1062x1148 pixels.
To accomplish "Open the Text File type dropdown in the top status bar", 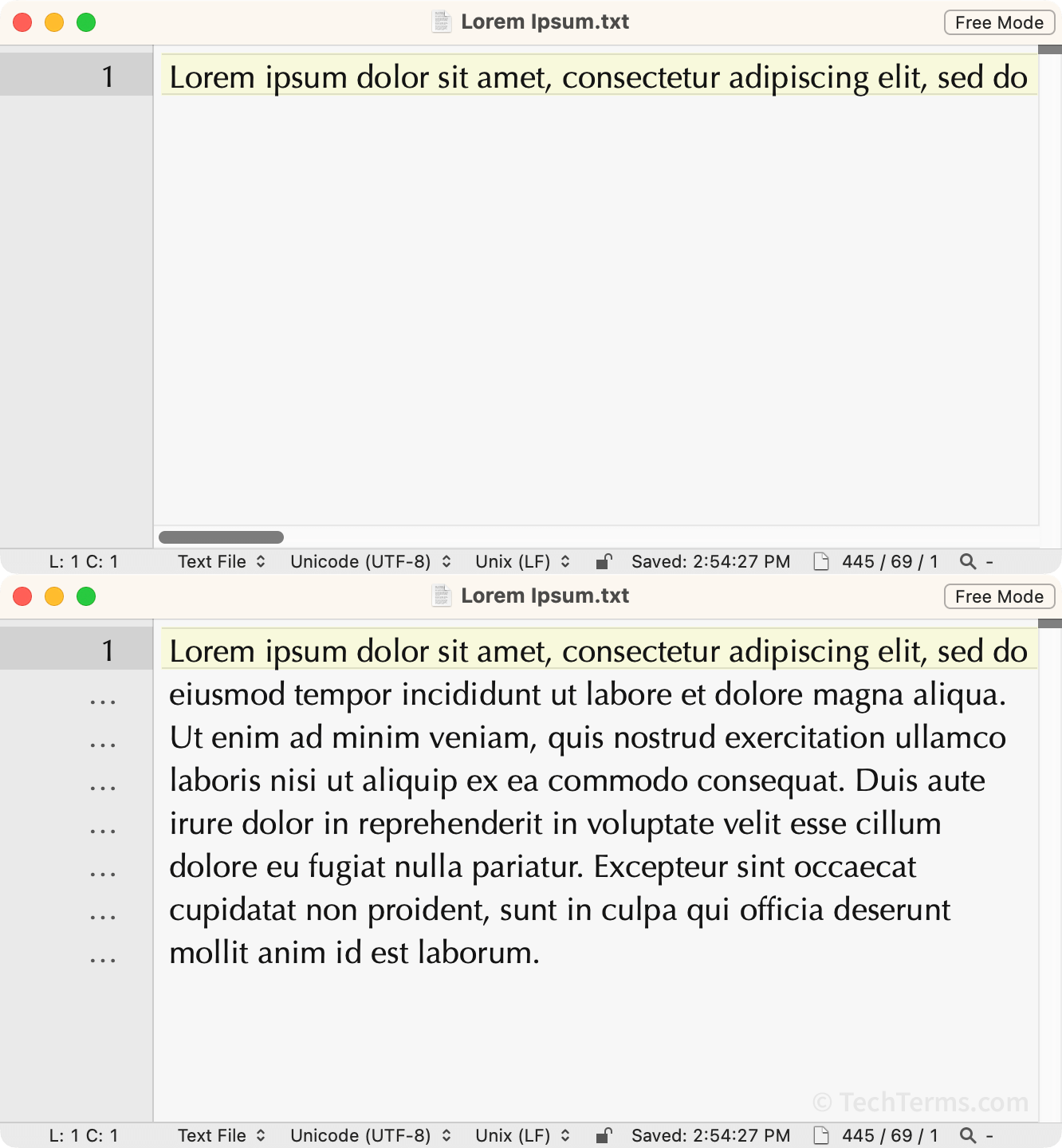I will click(x=220, y=561).
